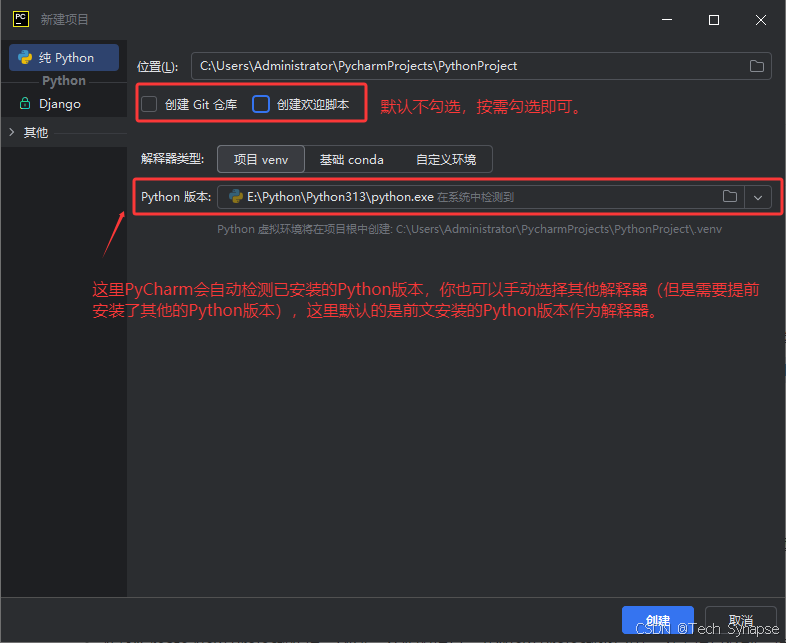Image resolution: width=786 pixels, height=643 pixels.
Task: Minimize the 新建项目 window
Action: pos(667,20)
